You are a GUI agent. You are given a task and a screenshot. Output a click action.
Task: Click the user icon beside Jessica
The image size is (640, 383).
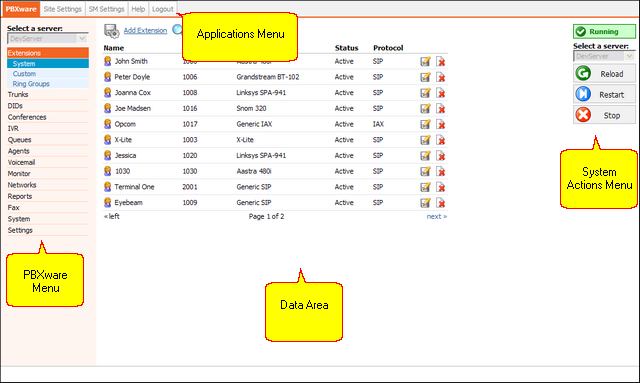(107, 156)
